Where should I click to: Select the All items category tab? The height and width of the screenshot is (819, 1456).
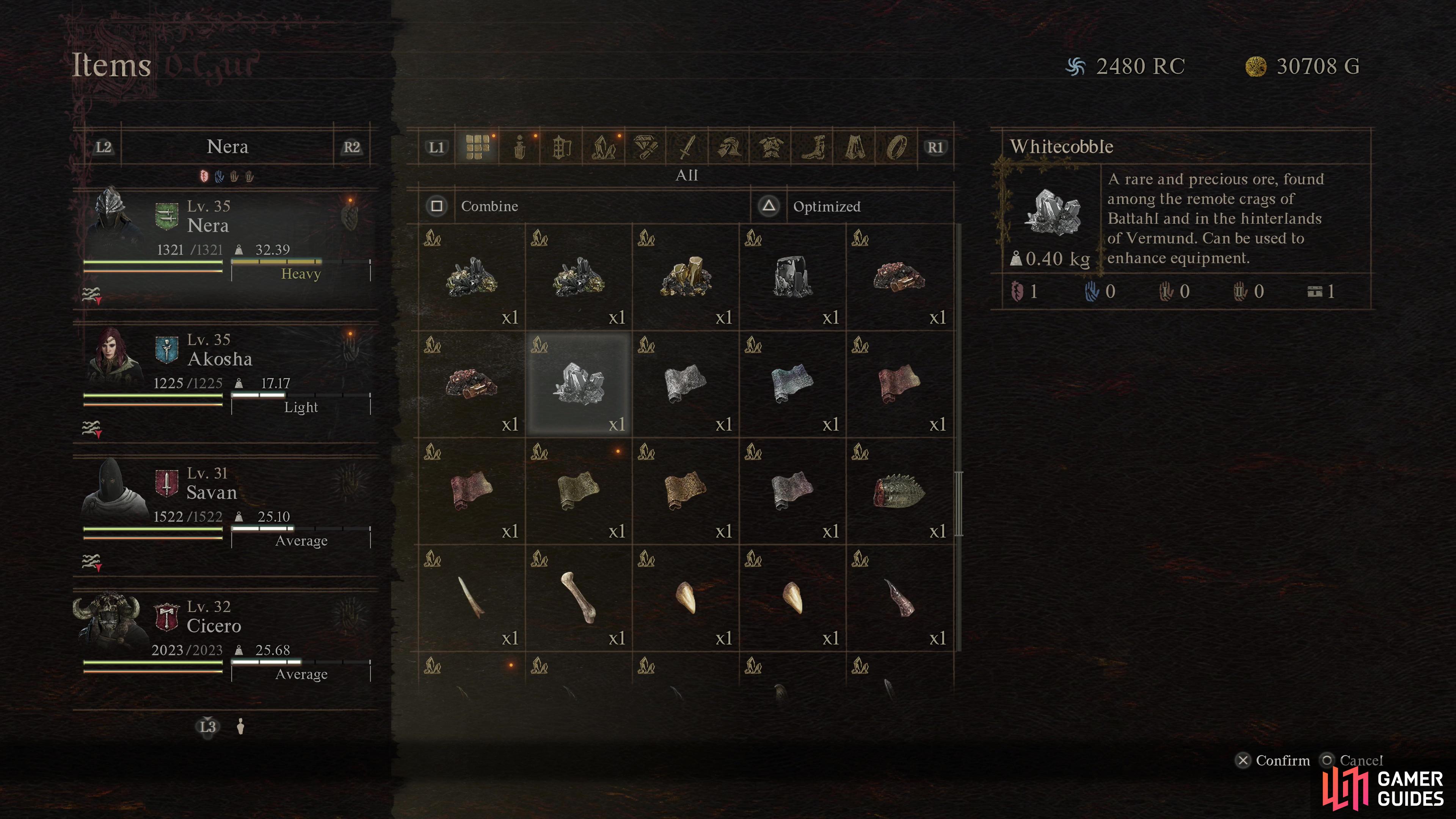pyautogui.click(x=478, y=147)
